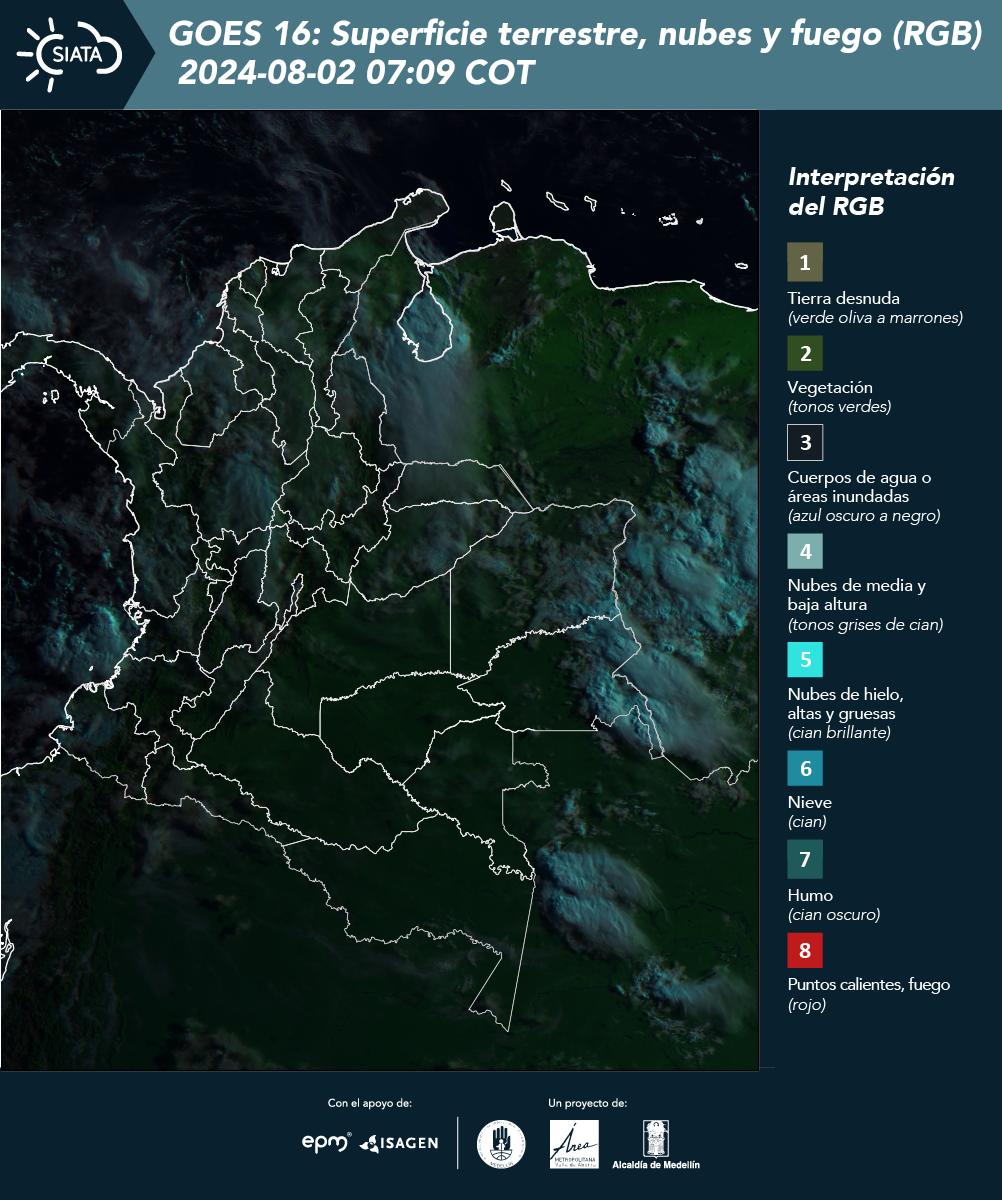Click the '(cian brillante)' description
The image size is (1002, 1200).
(x=839, y=733)
